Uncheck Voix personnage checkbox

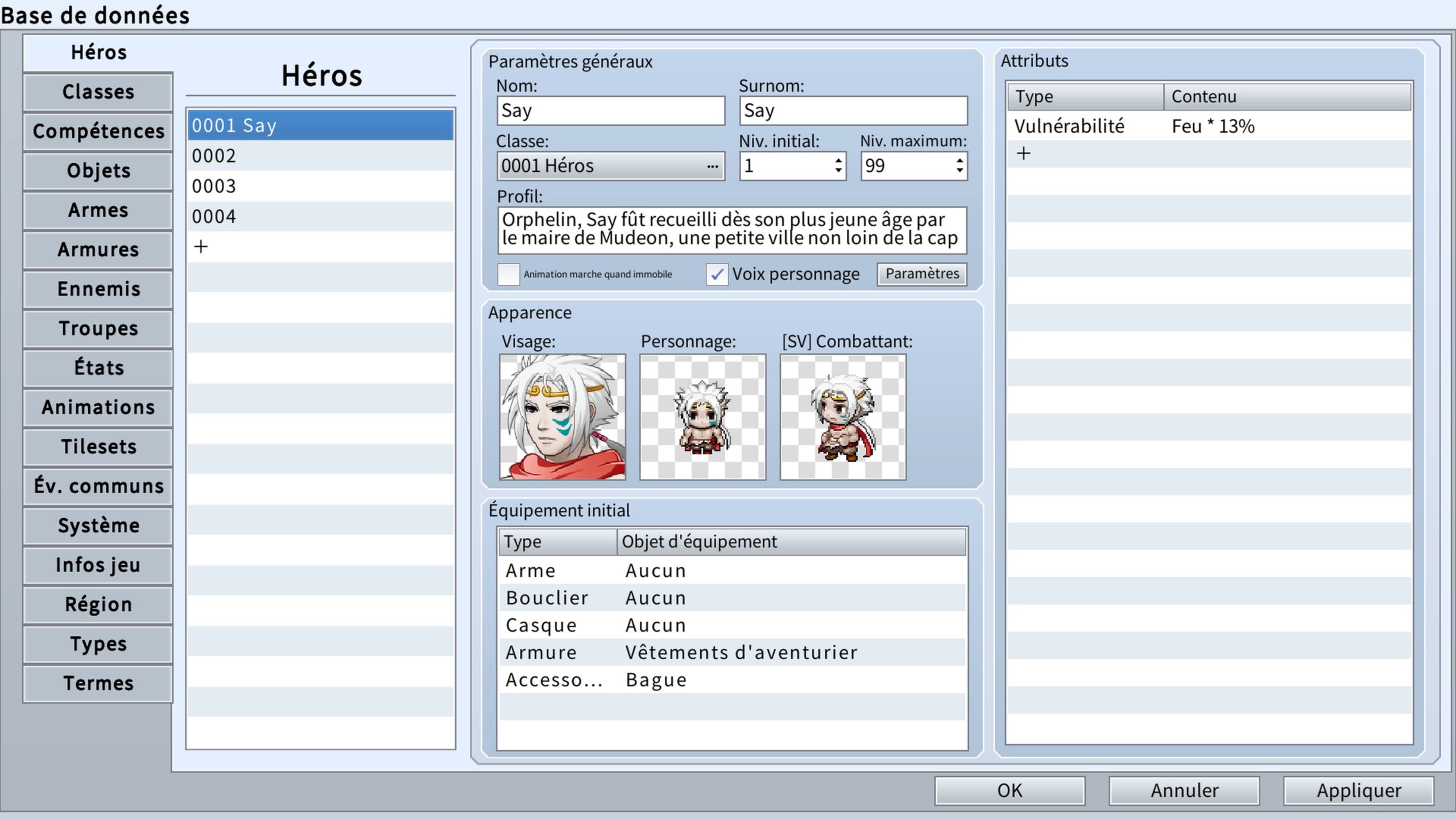click(x=717, y=274)
